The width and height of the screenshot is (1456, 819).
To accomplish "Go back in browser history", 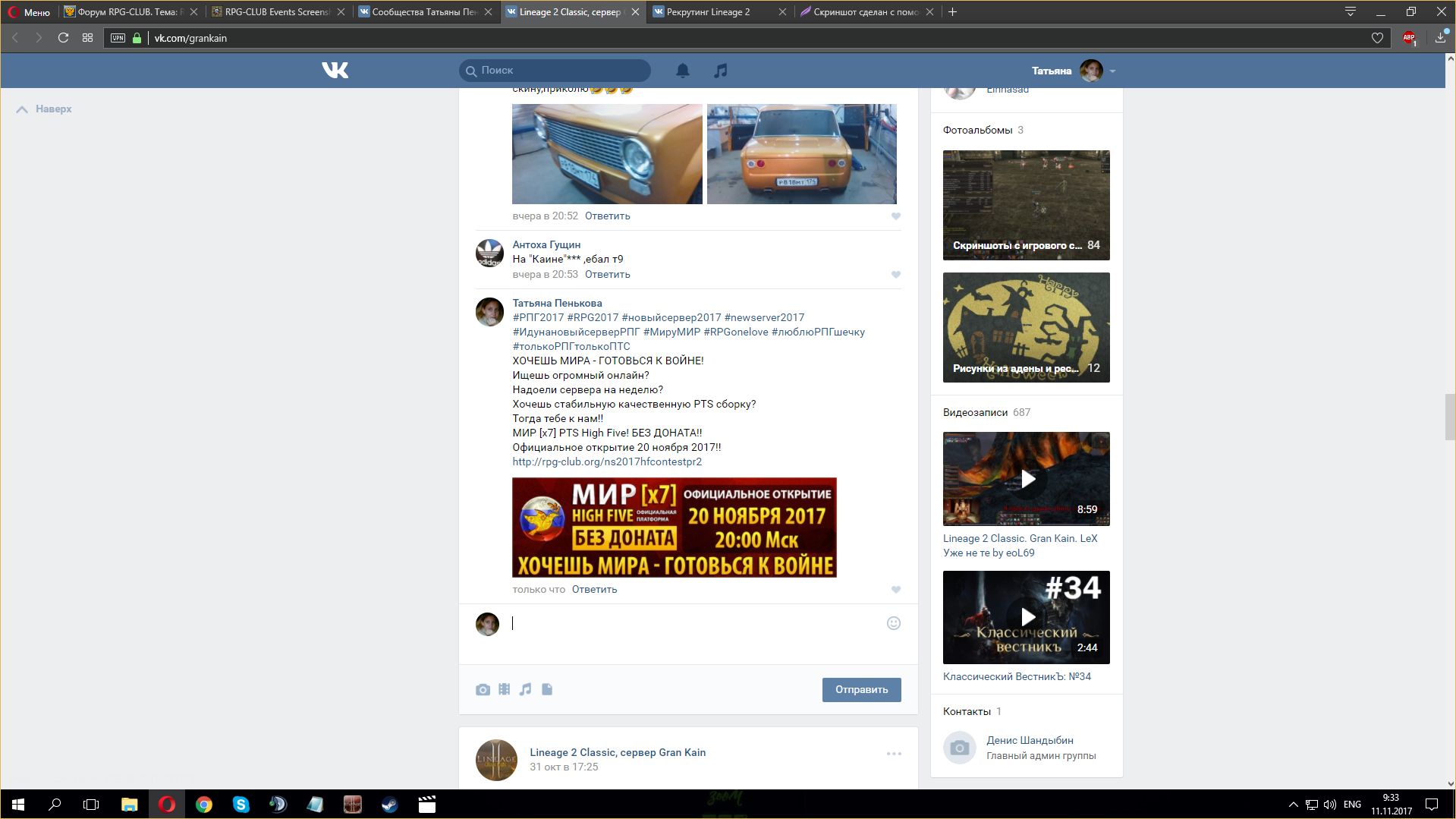I will [x=15, y=38].
